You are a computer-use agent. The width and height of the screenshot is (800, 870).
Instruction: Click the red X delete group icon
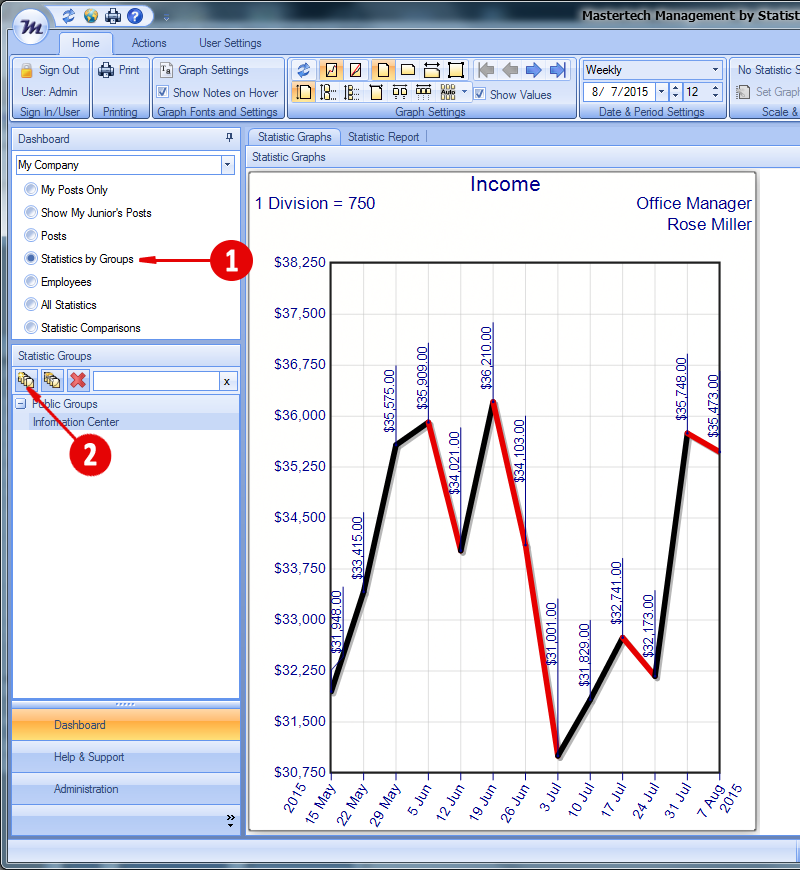[x=78, y=381]
